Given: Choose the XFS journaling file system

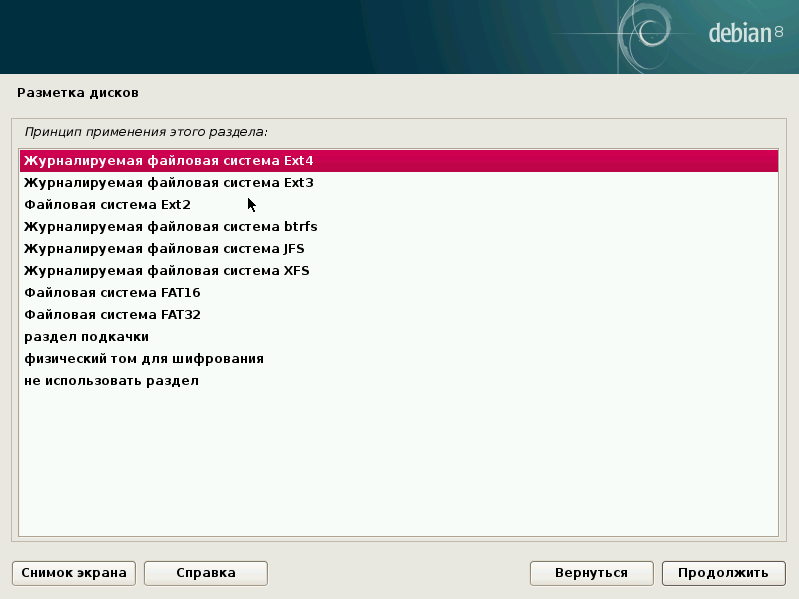Looking at the screenshot, I should click(166, 271).
